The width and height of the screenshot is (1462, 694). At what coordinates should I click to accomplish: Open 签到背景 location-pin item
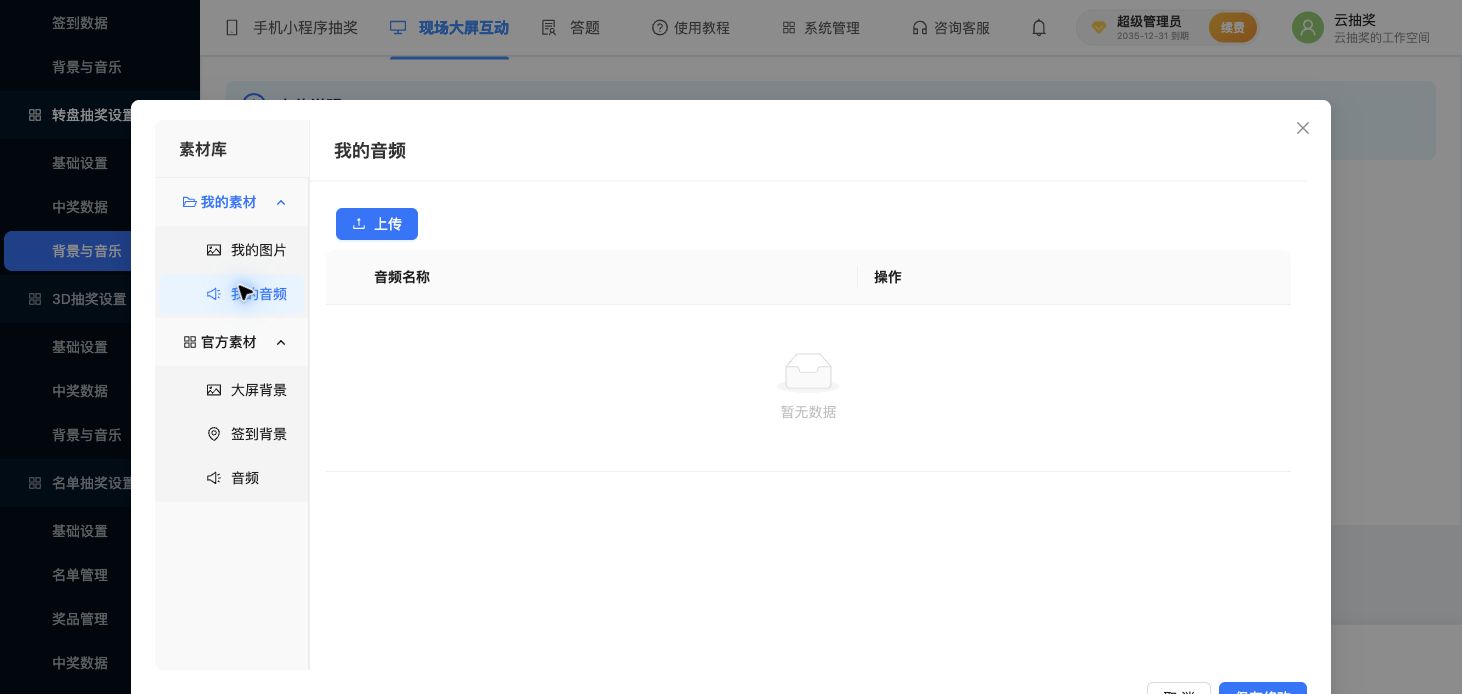pyautogui.click(x=232, y=434)
